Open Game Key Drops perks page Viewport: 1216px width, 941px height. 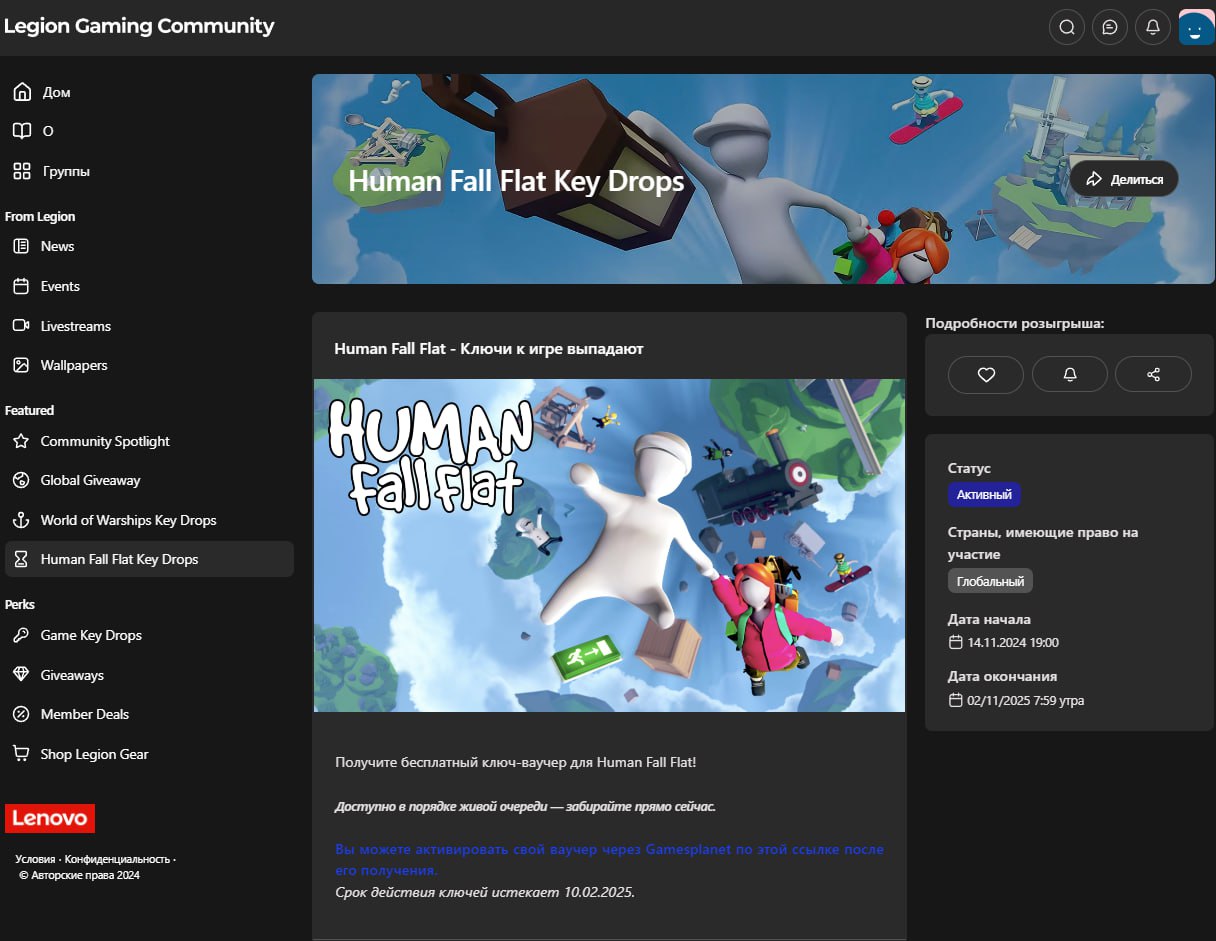[x=91, y=635]
